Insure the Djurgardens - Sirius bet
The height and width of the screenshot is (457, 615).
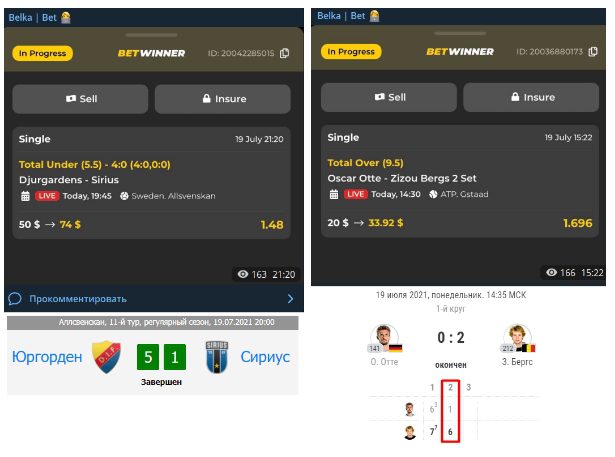pos(223,99)
